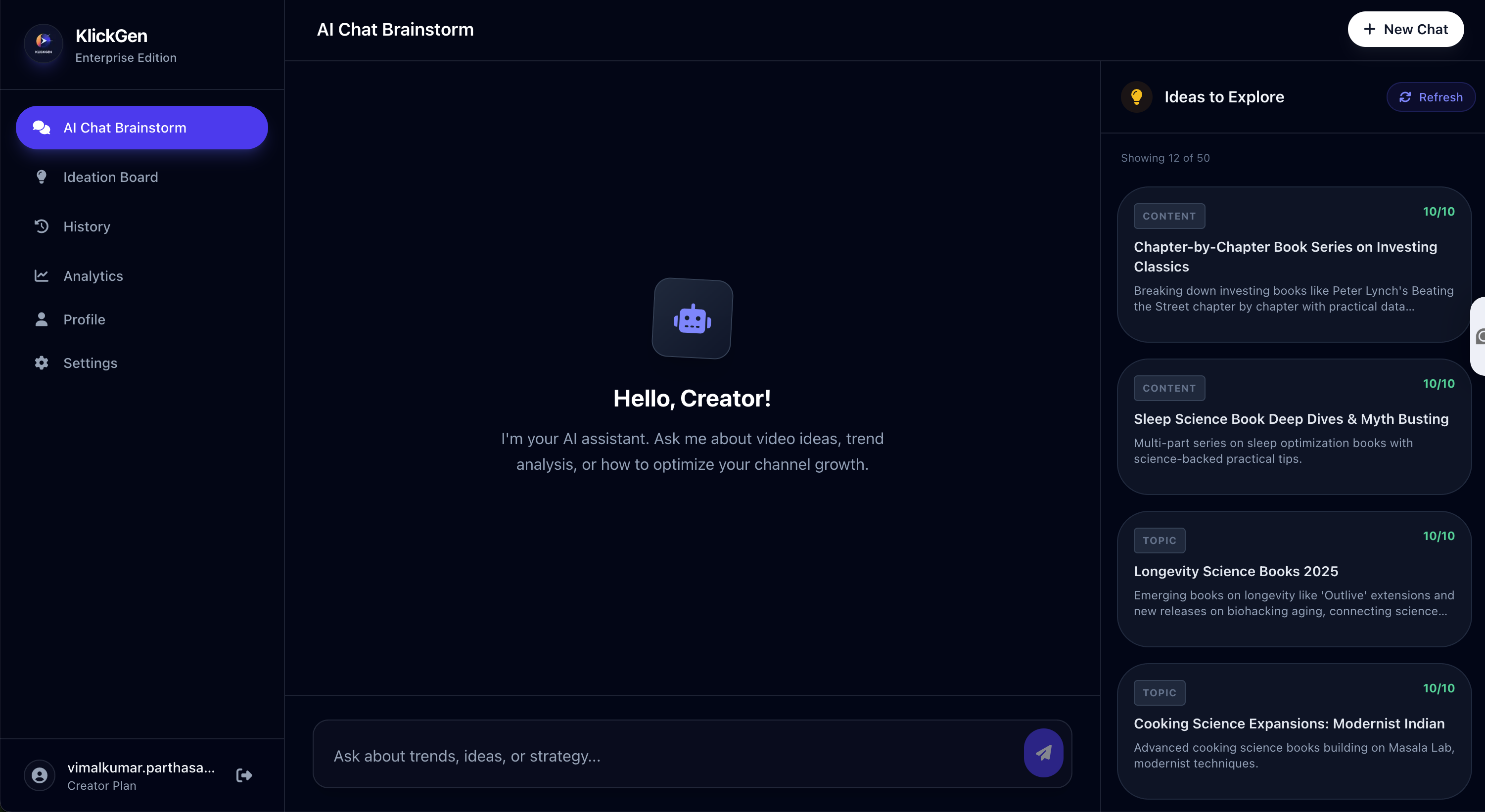
Task: Open the Profile section in the sidebar
Action: [84, 319]
